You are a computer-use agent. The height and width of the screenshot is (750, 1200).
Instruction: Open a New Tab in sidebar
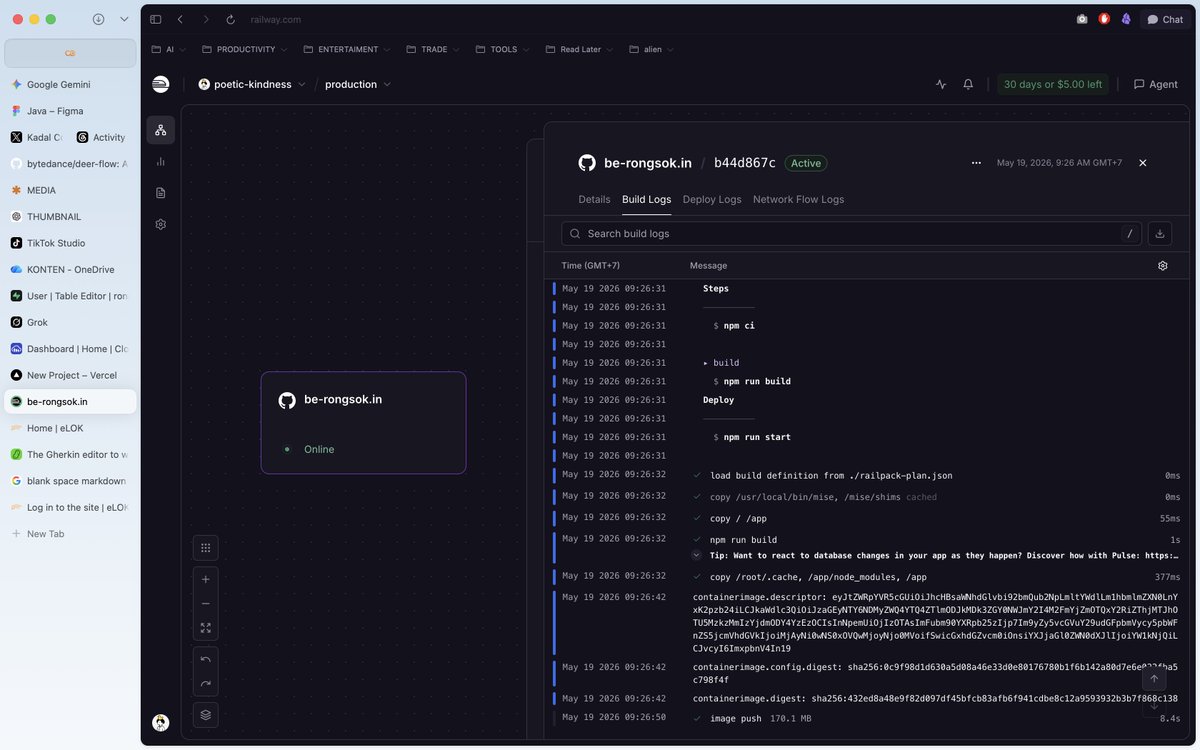tap(70, 534)
